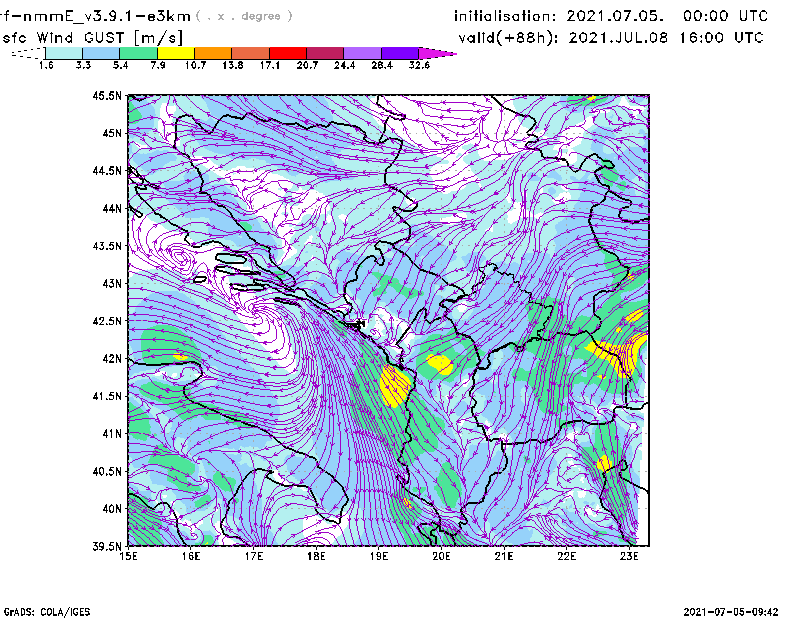This screenshot has width=800, height=618.
Task: Pick the salmon 13.8–17.1 legend swatch
Action: pos(251,53)
